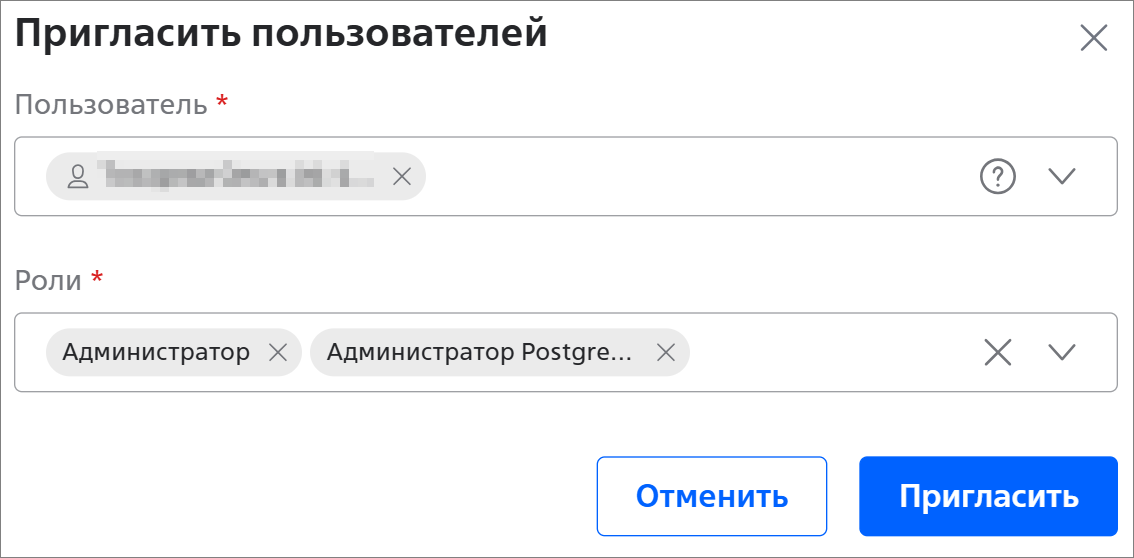
Task: Click the Роли field label
Action: pyautogui.click(x=48, y=279)
